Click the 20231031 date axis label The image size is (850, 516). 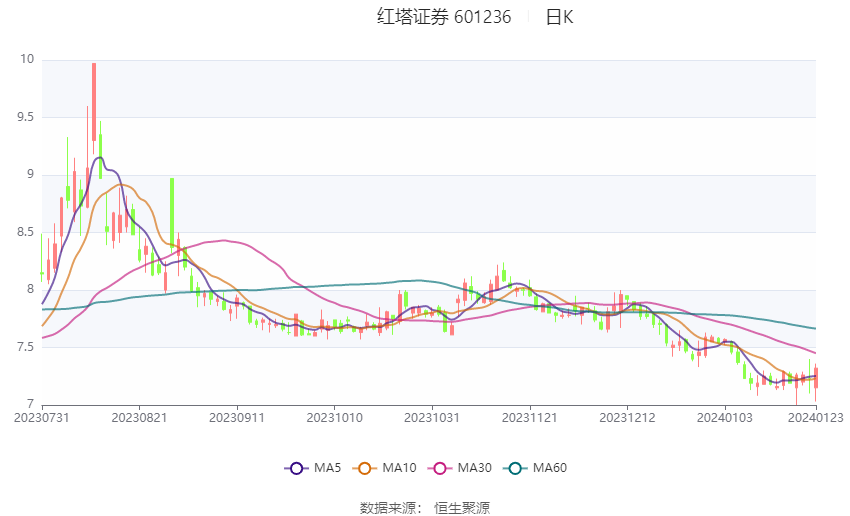tap(432, 418)
